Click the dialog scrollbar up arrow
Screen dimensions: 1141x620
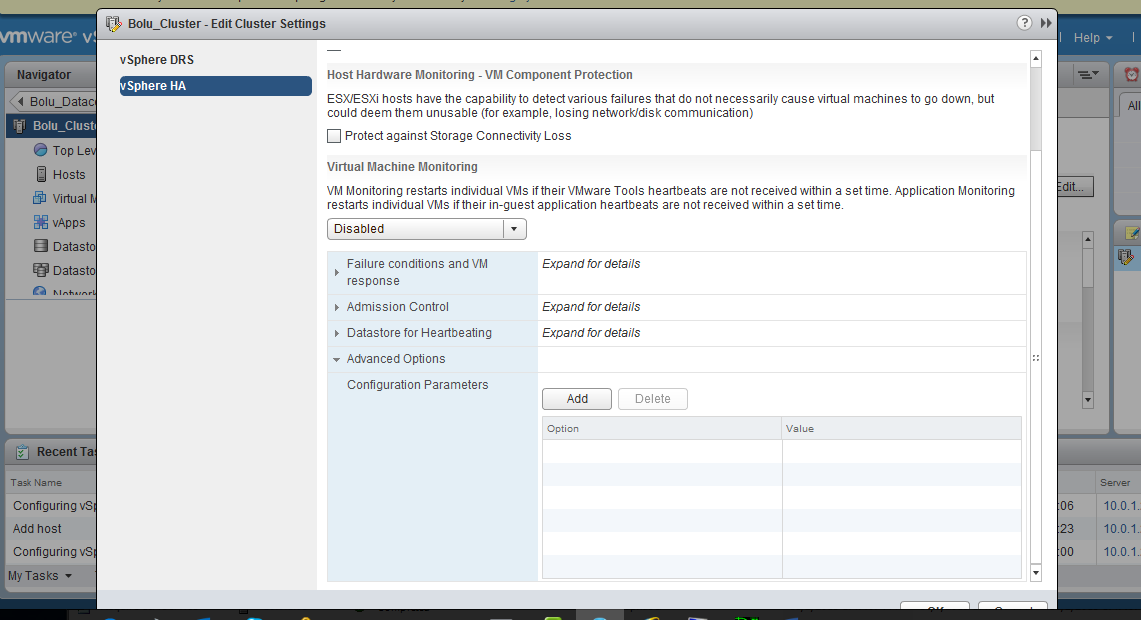pyautogui.click(x=1035, y=59)
